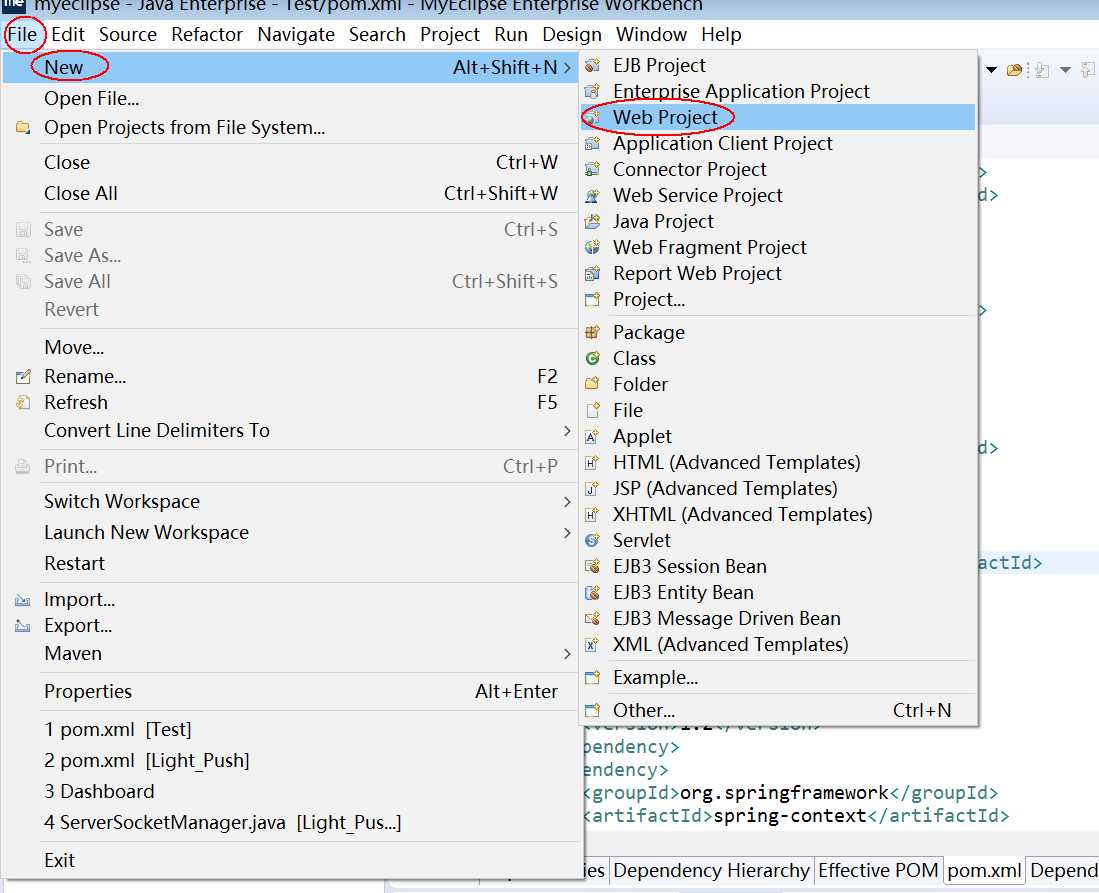Screen dimensions: 1099x893
Task: Open the toolbar dropdown arrow at top right
Action: (991, 69)
